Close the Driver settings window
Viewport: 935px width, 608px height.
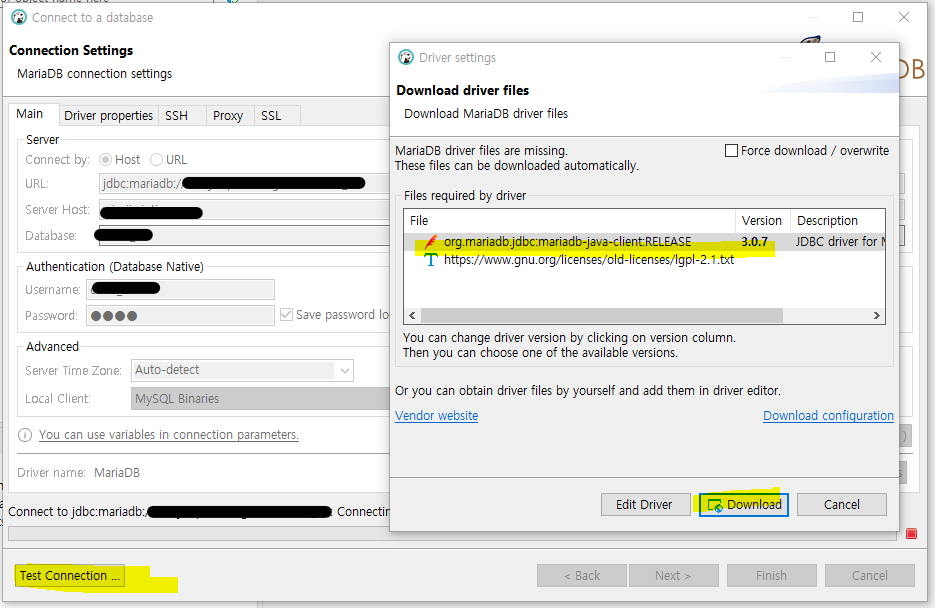tap(876, 57)
